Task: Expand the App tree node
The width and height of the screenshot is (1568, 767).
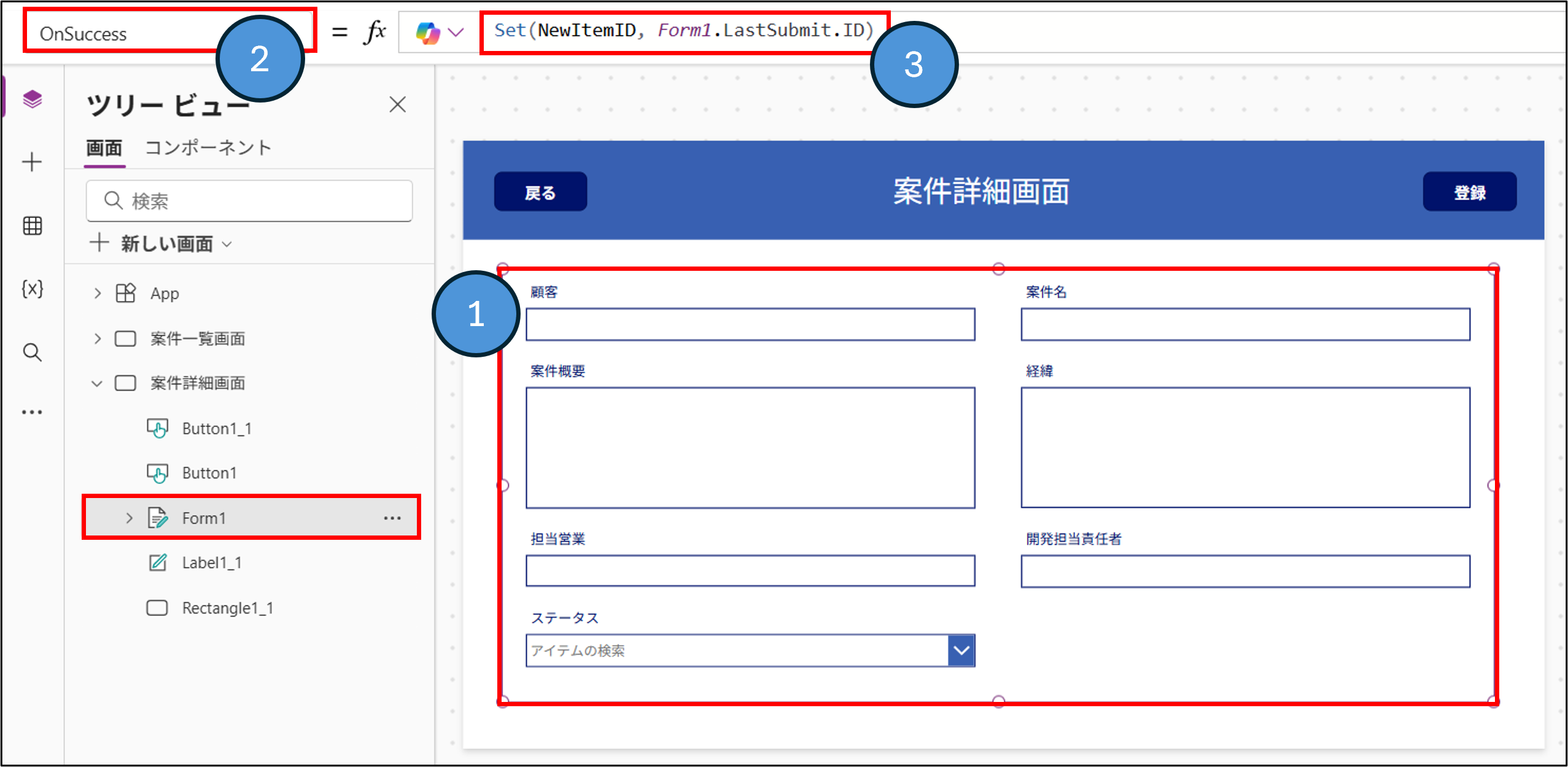Action: (x=98, y=294)
